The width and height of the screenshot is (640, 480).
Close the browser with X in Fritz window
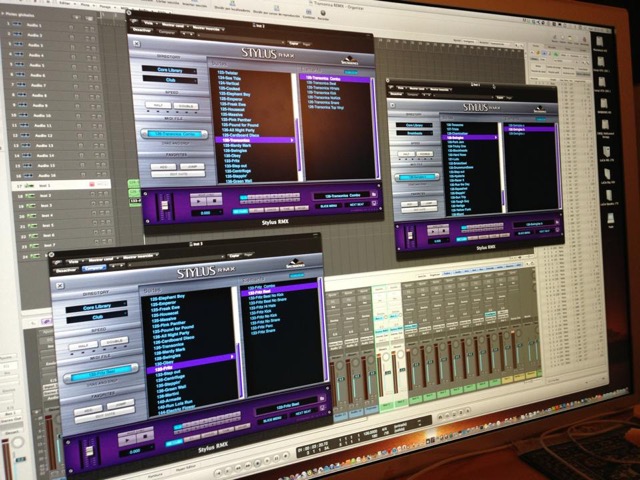point(60,286)
